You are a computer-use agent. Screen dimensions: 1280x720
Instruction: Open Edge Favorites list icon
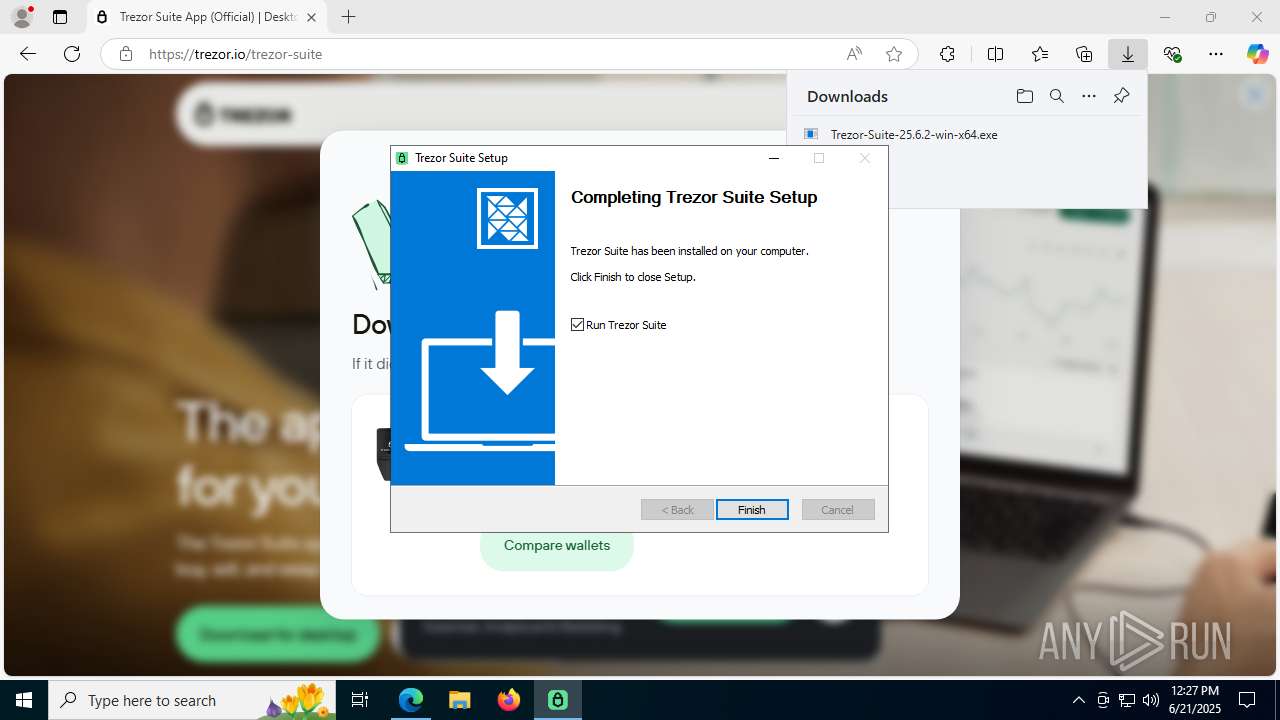click(1040, 54)
